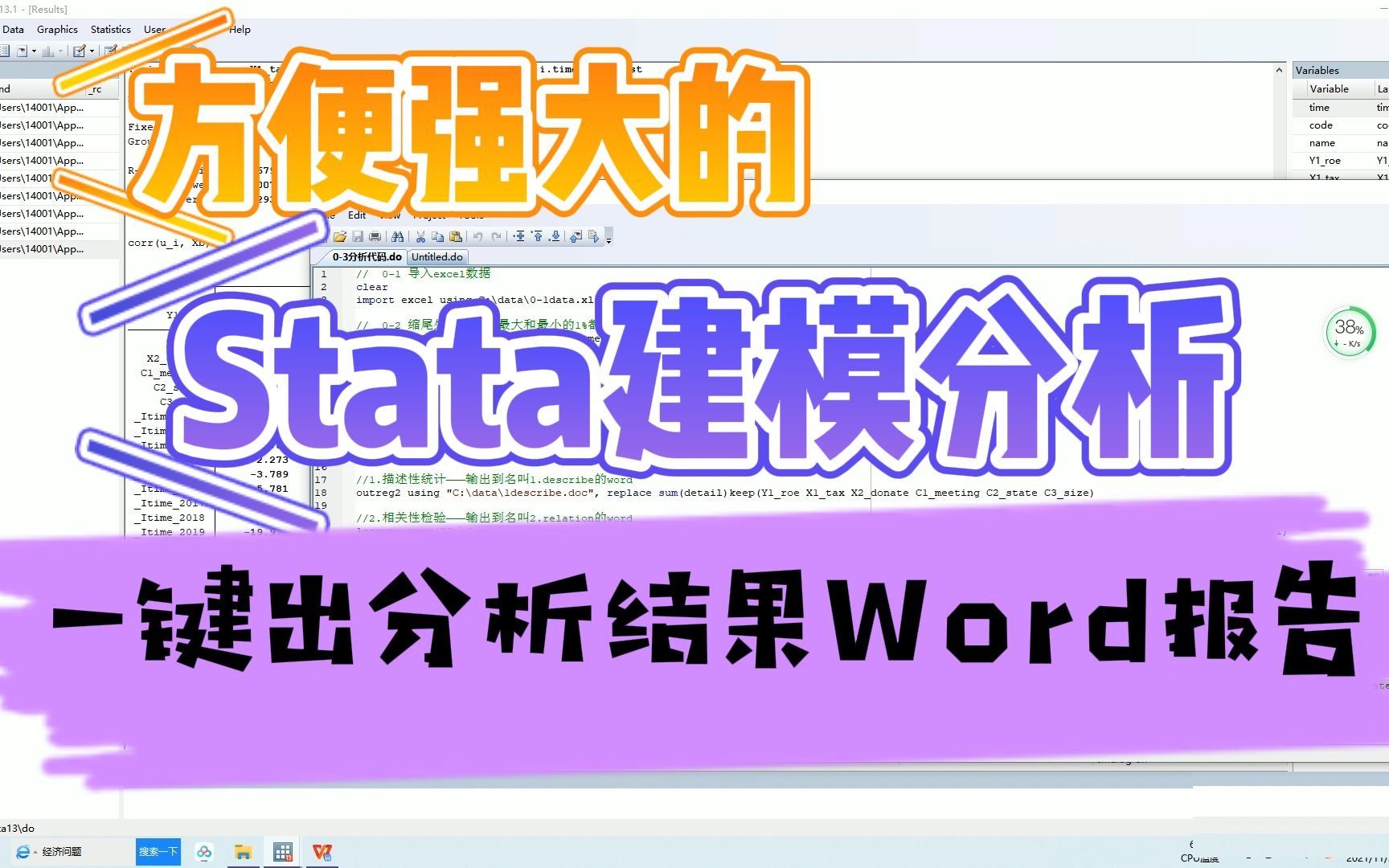
Task: Open the Graphics menu
Action: [57, 29]
